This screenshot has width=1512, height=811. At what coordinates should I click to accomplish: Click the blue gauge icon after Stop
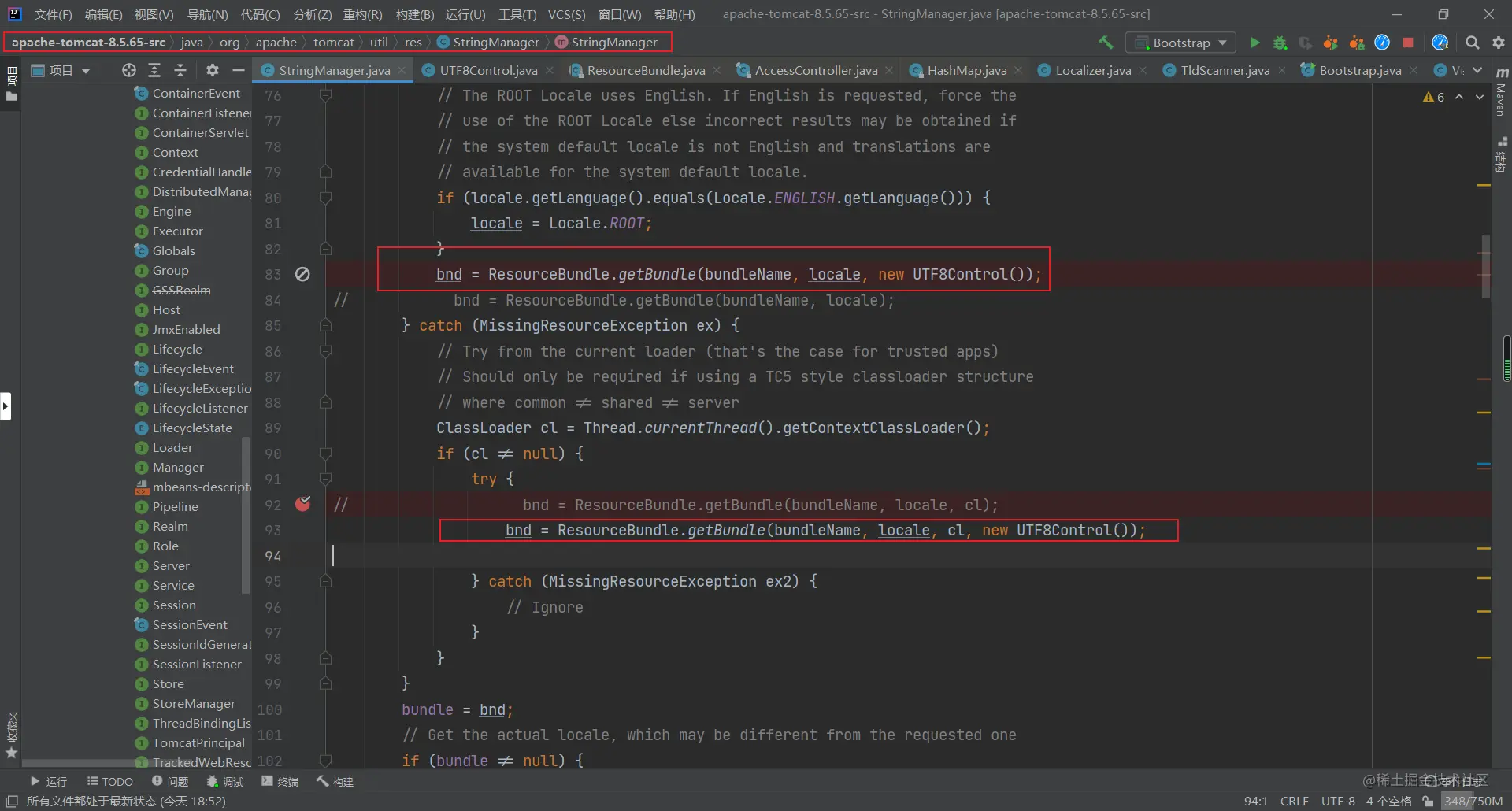pyautogui.click(x=1440, y=43)
